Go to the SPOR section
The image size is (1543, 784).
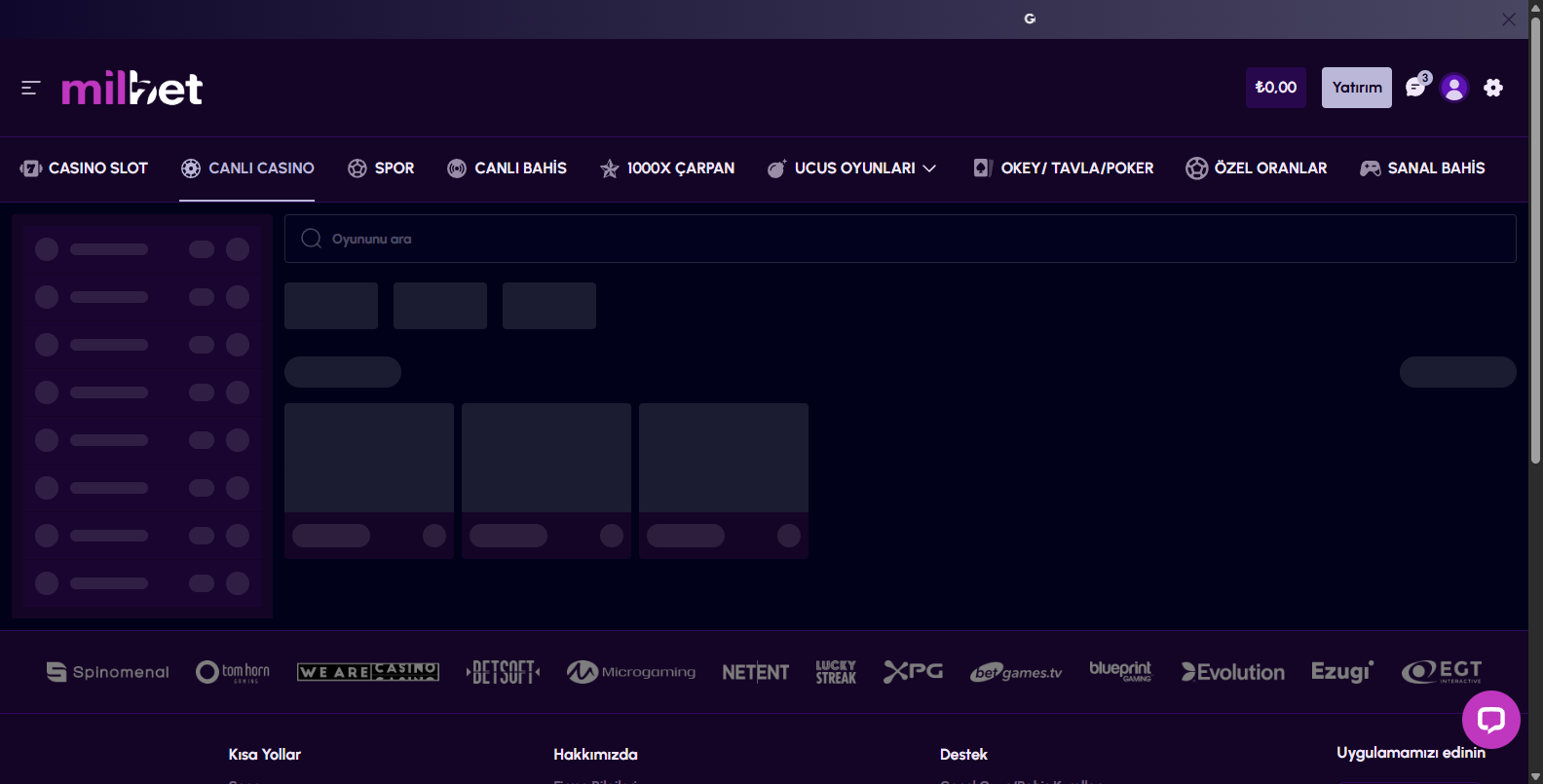[381, 168]
